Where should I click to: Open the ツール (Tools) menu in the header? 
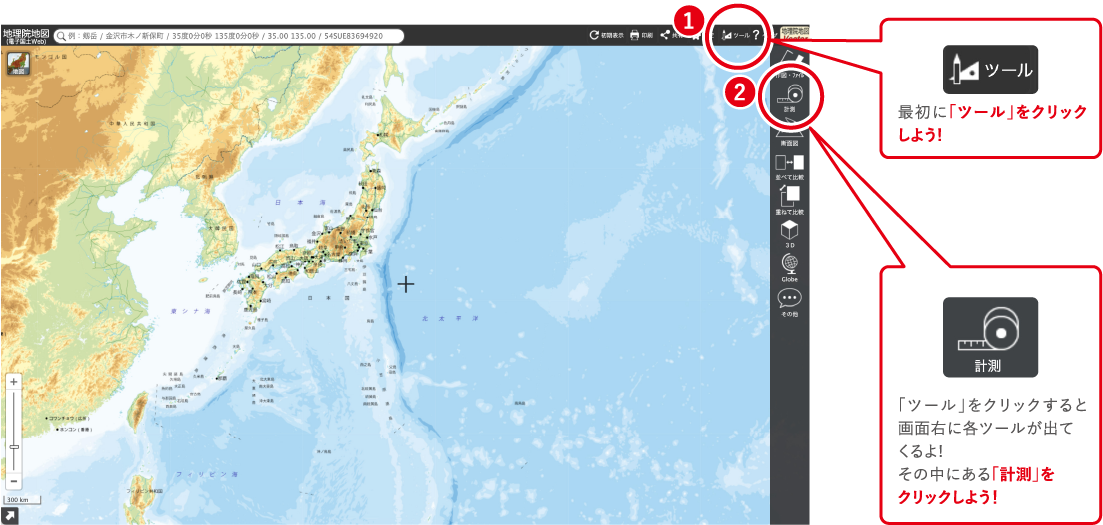click(736, 34)
